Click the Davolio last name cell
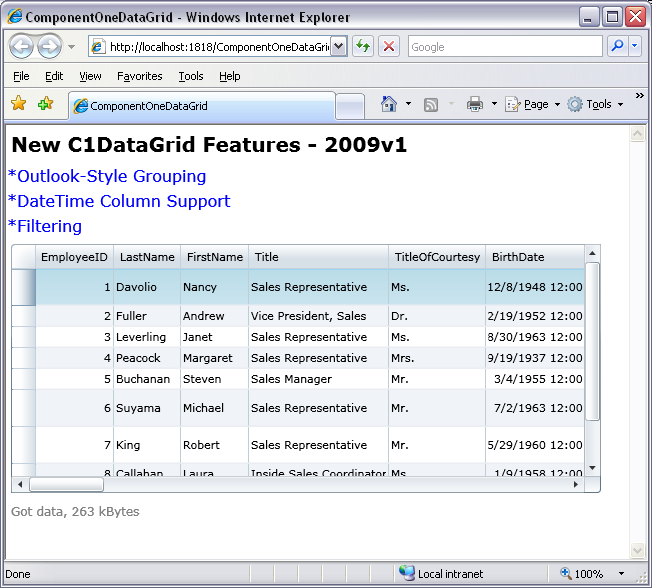This screenshot has width=652, height=588. pyautogui.click(x=147, y=287)
